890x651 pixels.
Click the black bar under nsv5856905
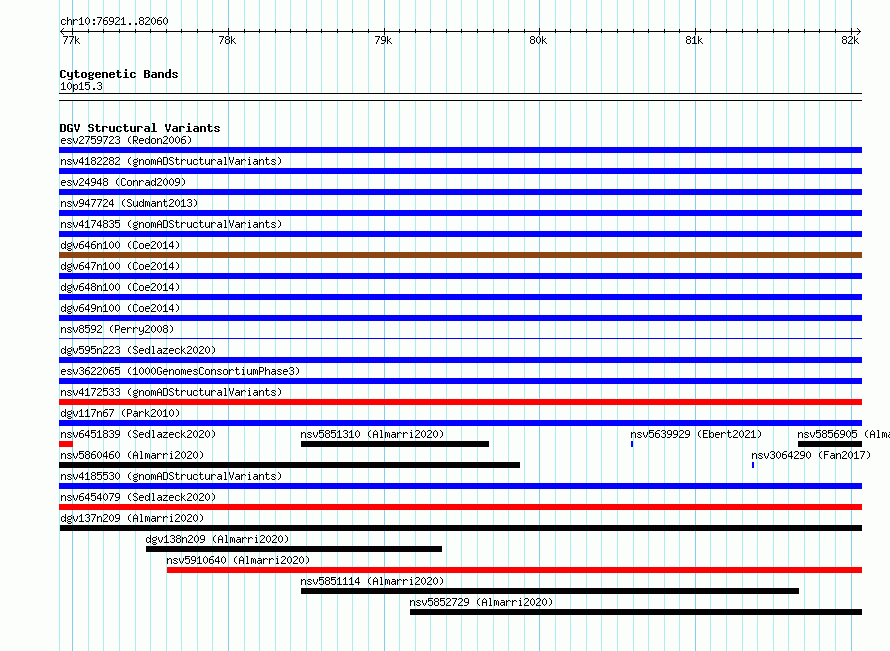click(x=830, y=444)
